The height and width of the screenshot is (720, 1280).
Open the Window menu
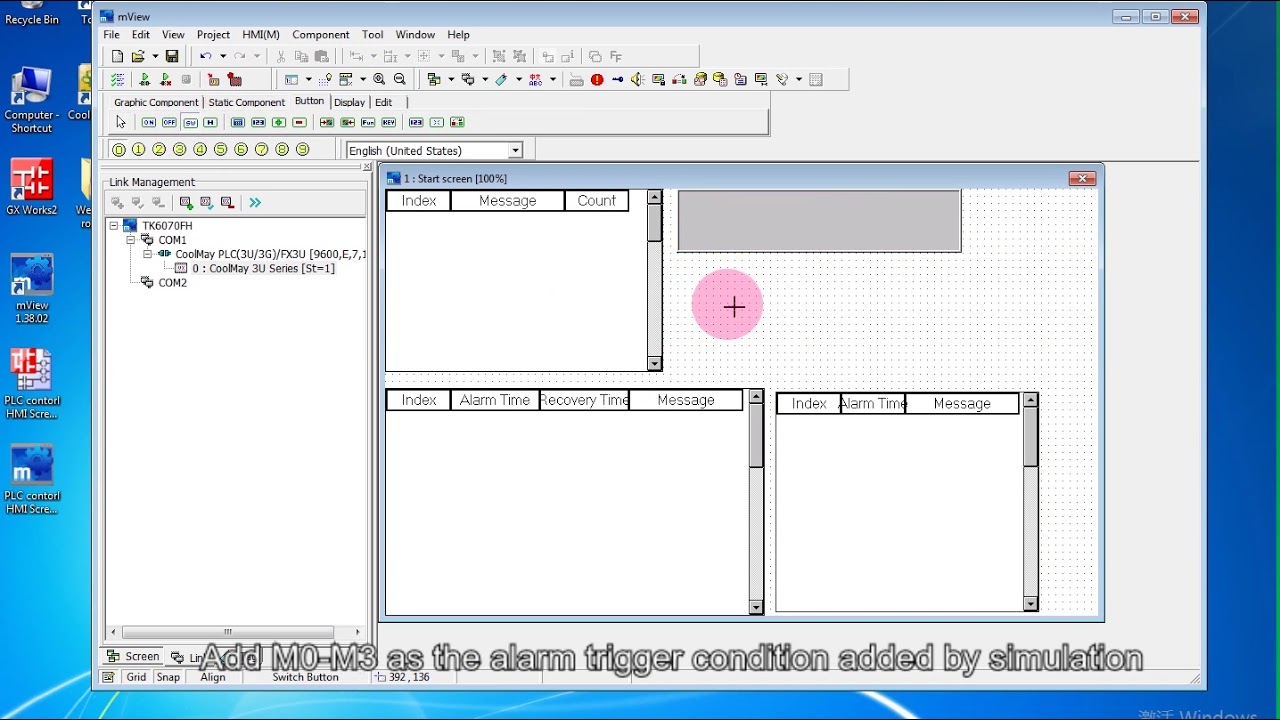[415, 35]
